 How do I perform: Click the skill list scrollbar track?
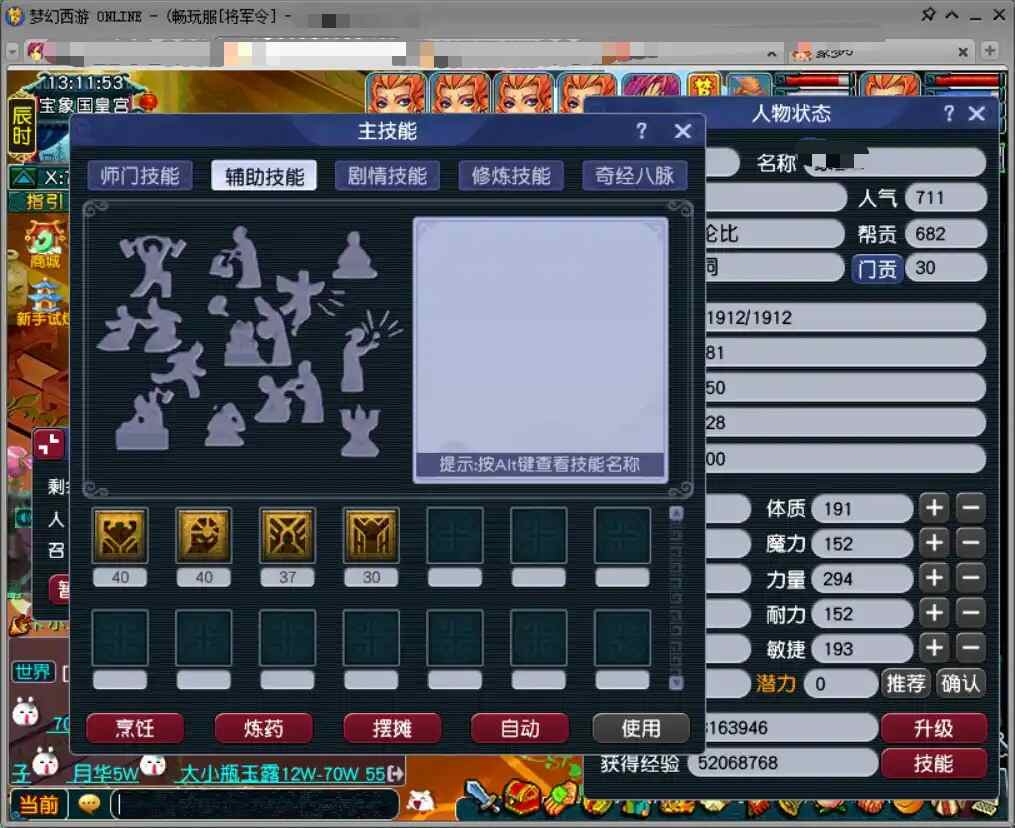coord(676,598)
